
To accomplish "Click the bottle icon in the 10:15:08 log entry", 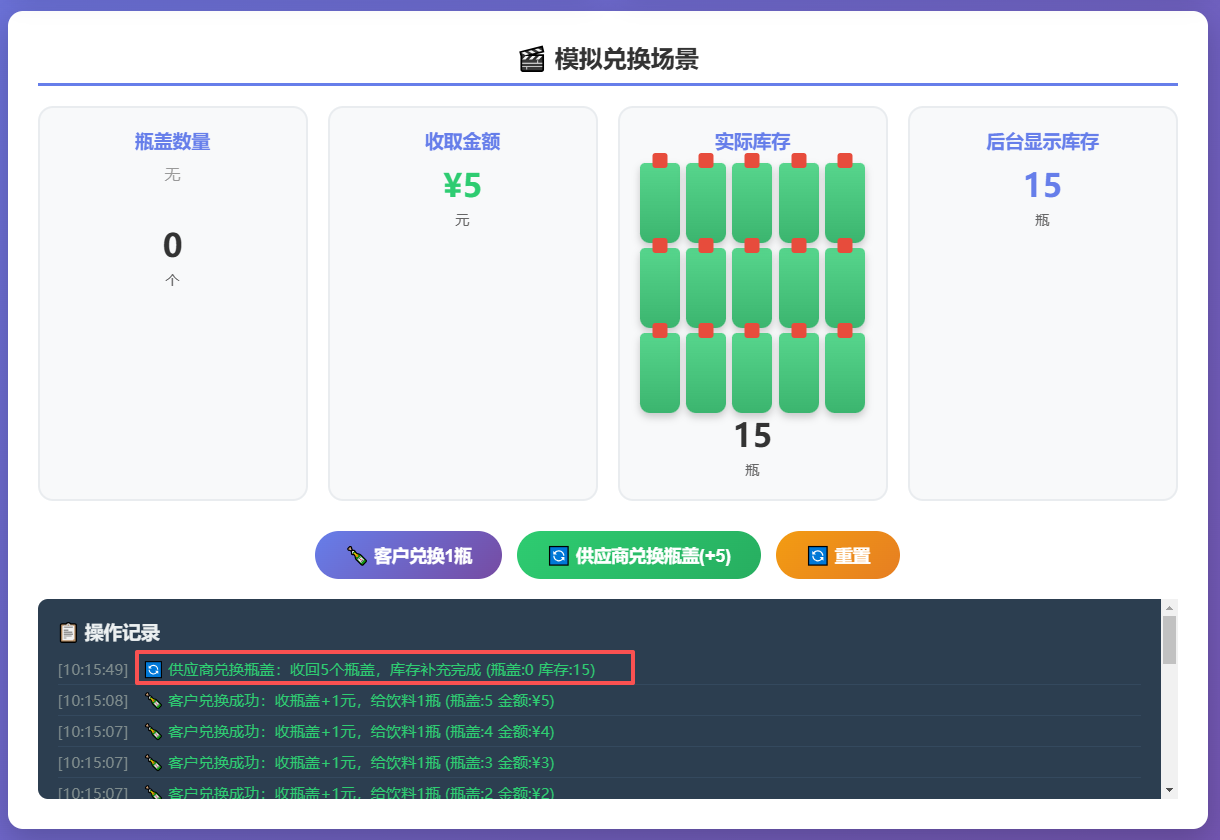I will point(153,701).
